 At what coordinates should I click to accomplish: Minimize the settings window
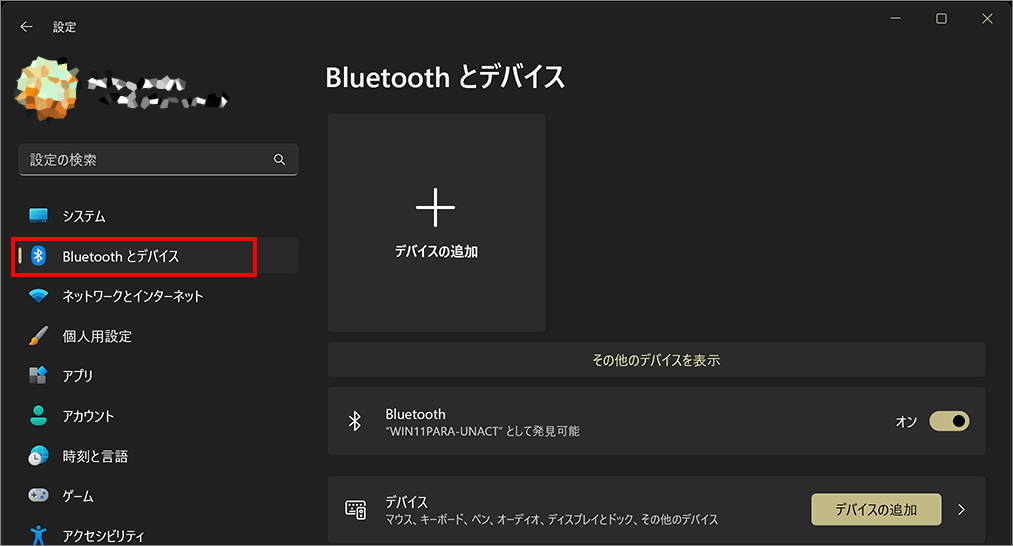click(895, 19)
